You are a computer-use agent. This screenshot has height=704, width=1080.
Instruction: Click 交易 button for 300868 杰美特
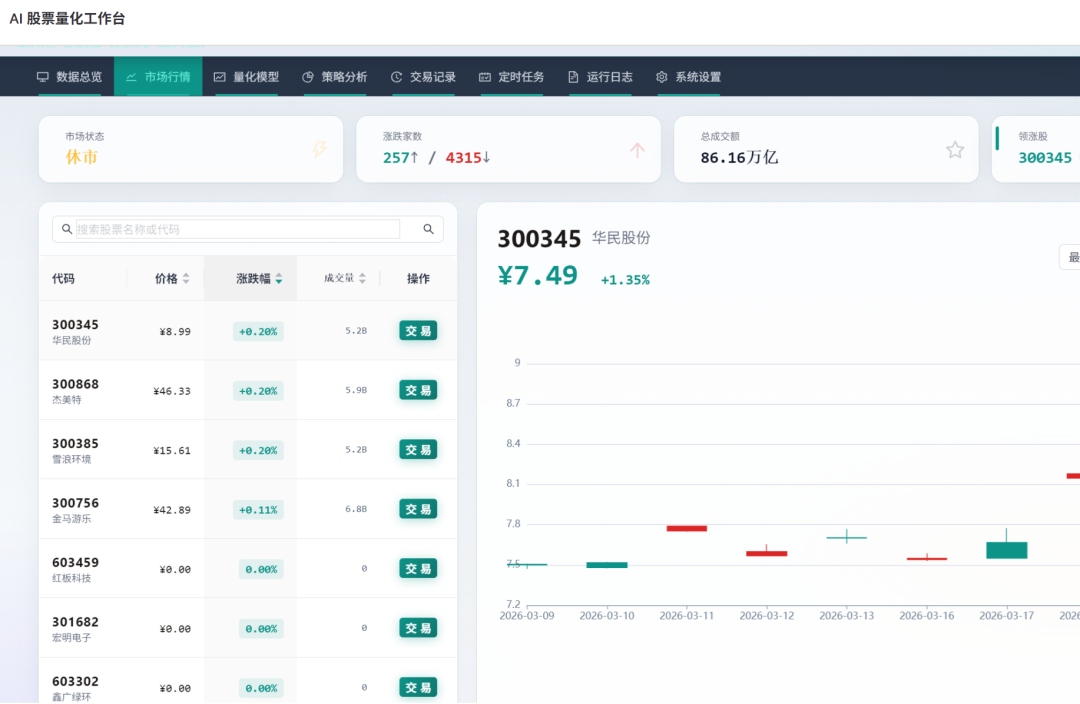[418, 390]
